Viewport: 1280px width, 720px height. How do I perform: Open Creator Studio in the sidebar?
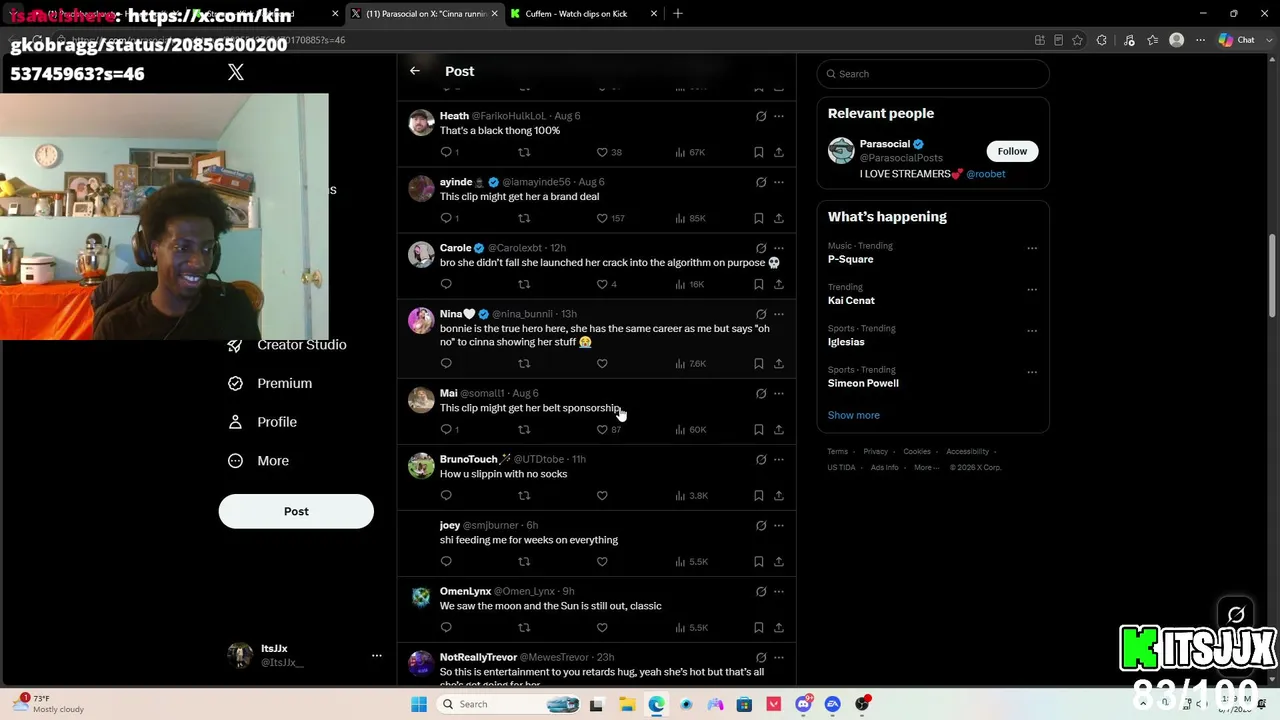click(x=287, y=345)
